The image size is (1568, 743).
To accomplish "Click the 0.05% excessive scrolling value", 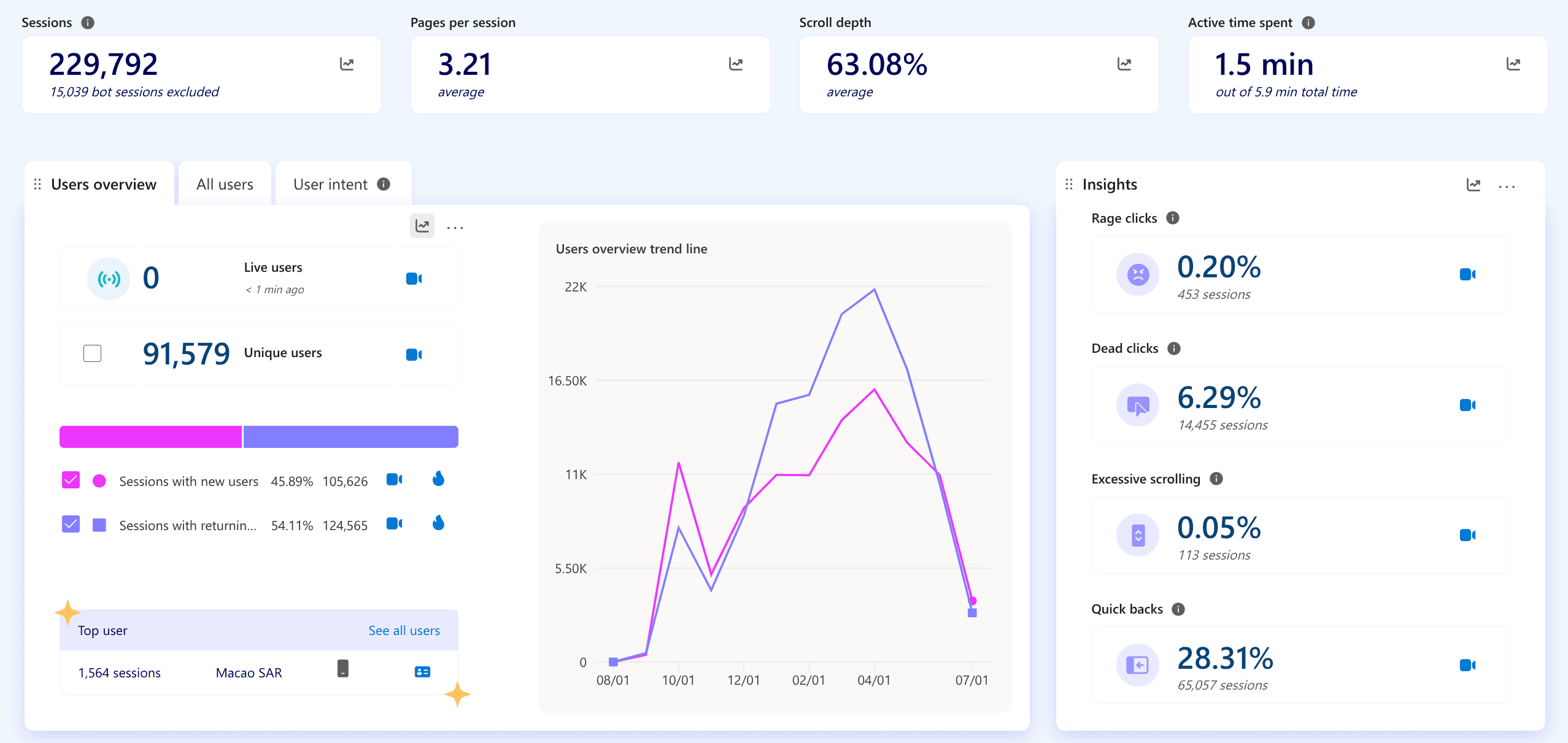I will tap(1219, 528).
